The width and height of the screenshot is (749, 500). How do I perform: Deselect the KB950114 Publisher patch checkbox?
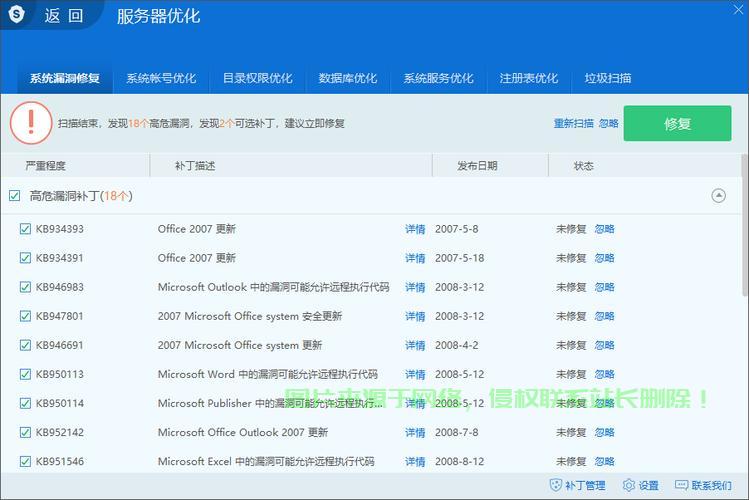26,403
